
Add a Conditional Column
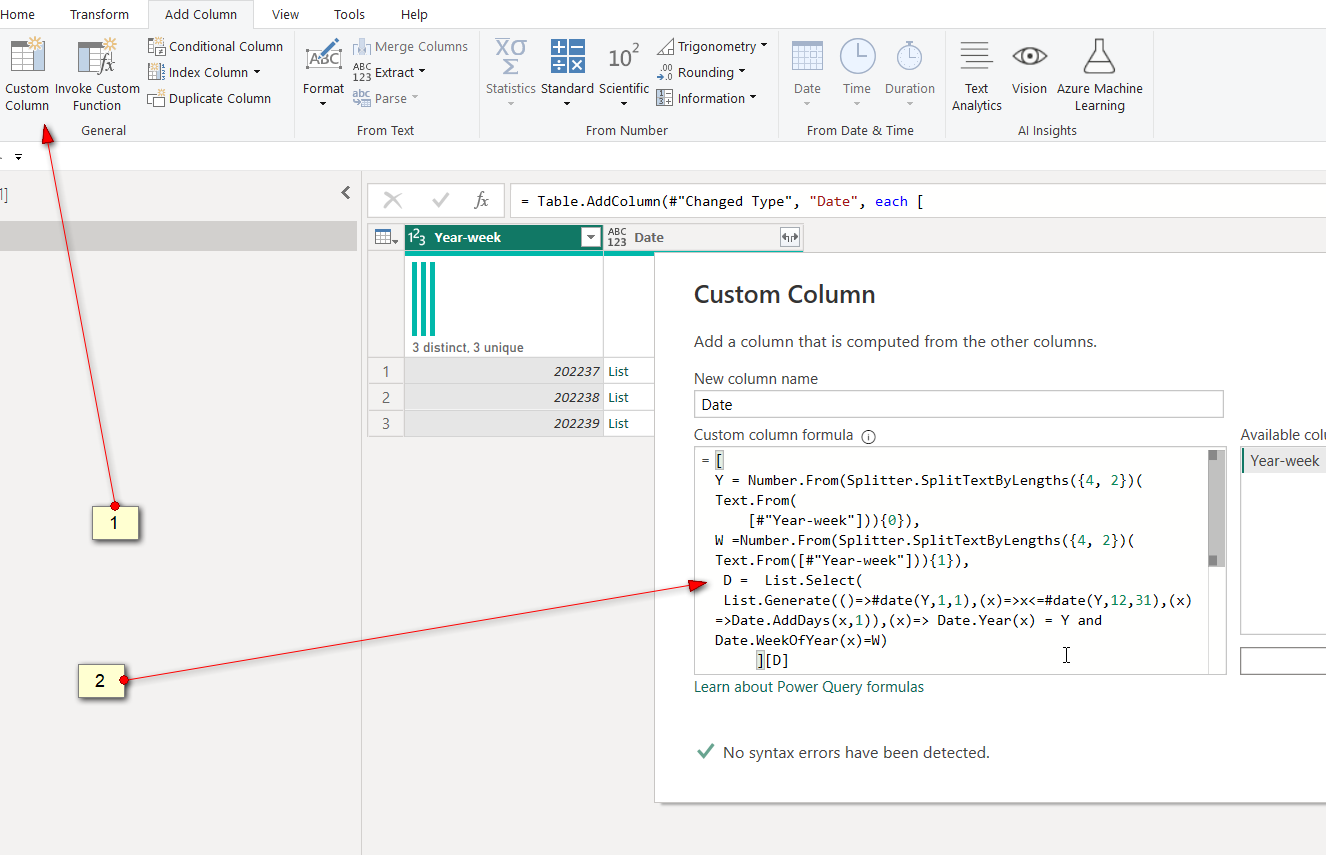pos(216,46)
